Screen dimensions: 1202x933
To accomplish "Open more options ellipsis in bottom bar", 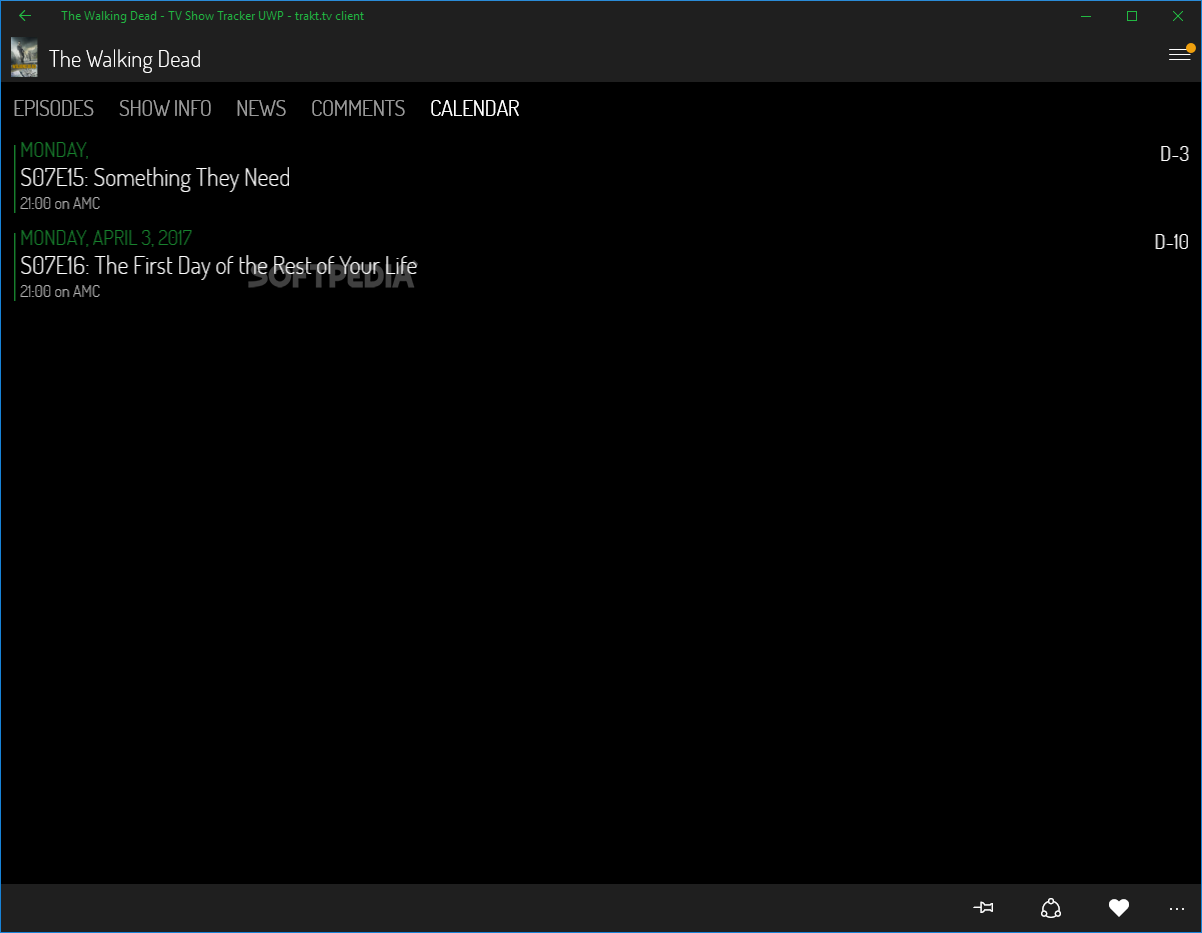I will 1177,908.
